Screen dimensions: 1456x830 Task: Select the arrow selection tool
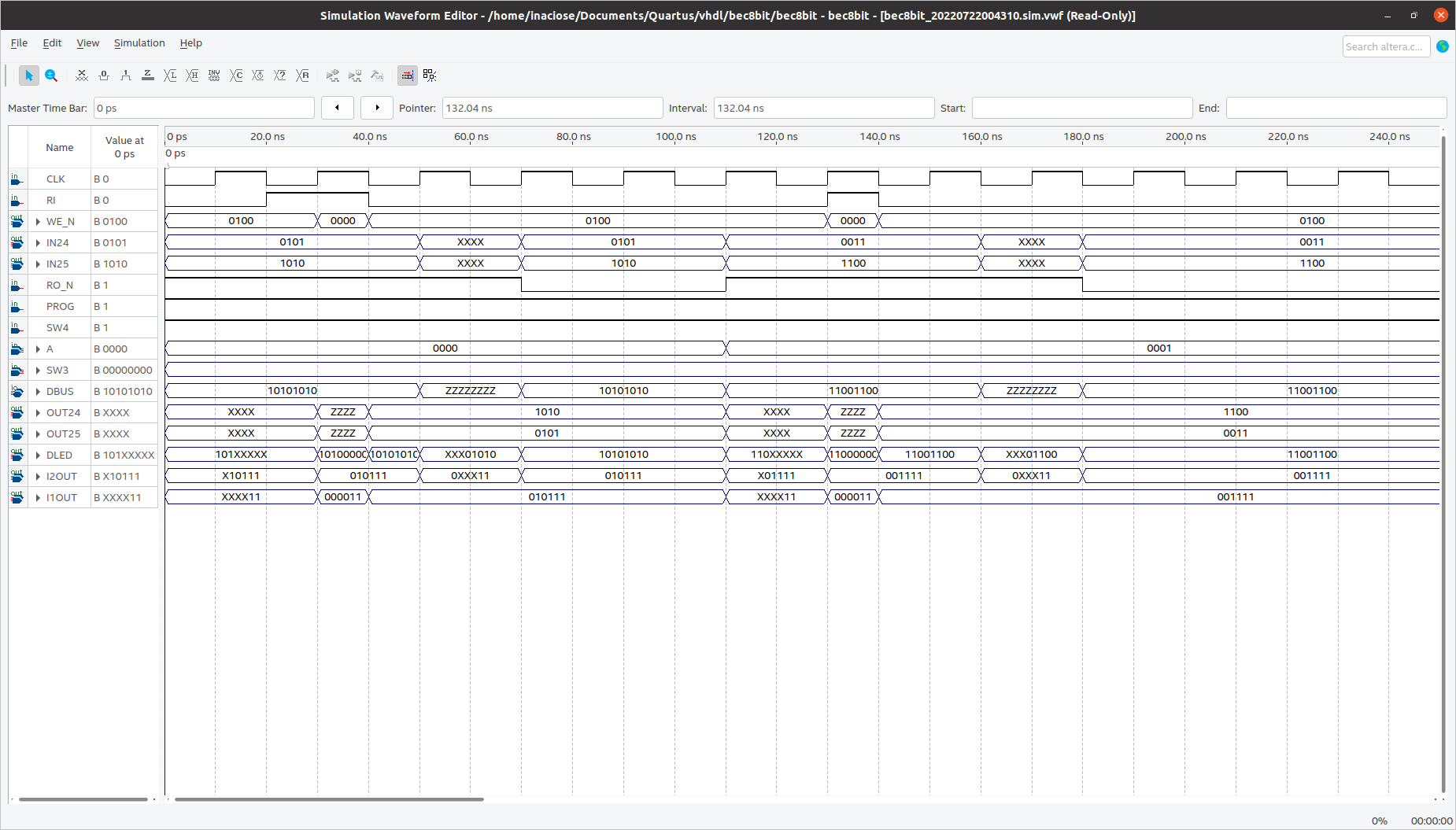pyautogui.click(x=28, y=76)
